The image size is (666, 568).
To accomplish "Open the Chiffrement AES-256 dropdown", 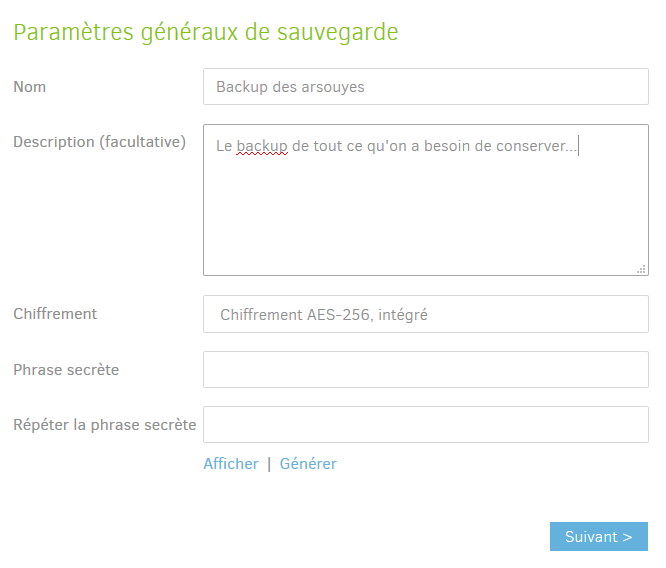I will [426, 314].
